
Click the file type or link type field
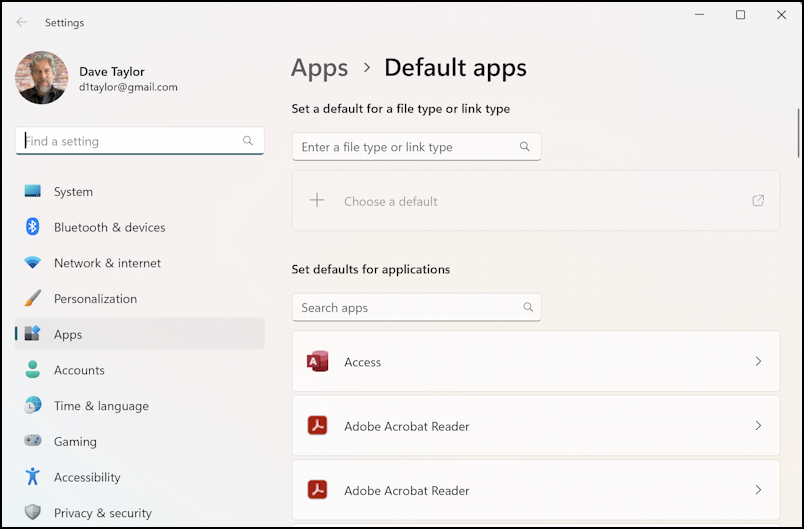tap(416, 147)
